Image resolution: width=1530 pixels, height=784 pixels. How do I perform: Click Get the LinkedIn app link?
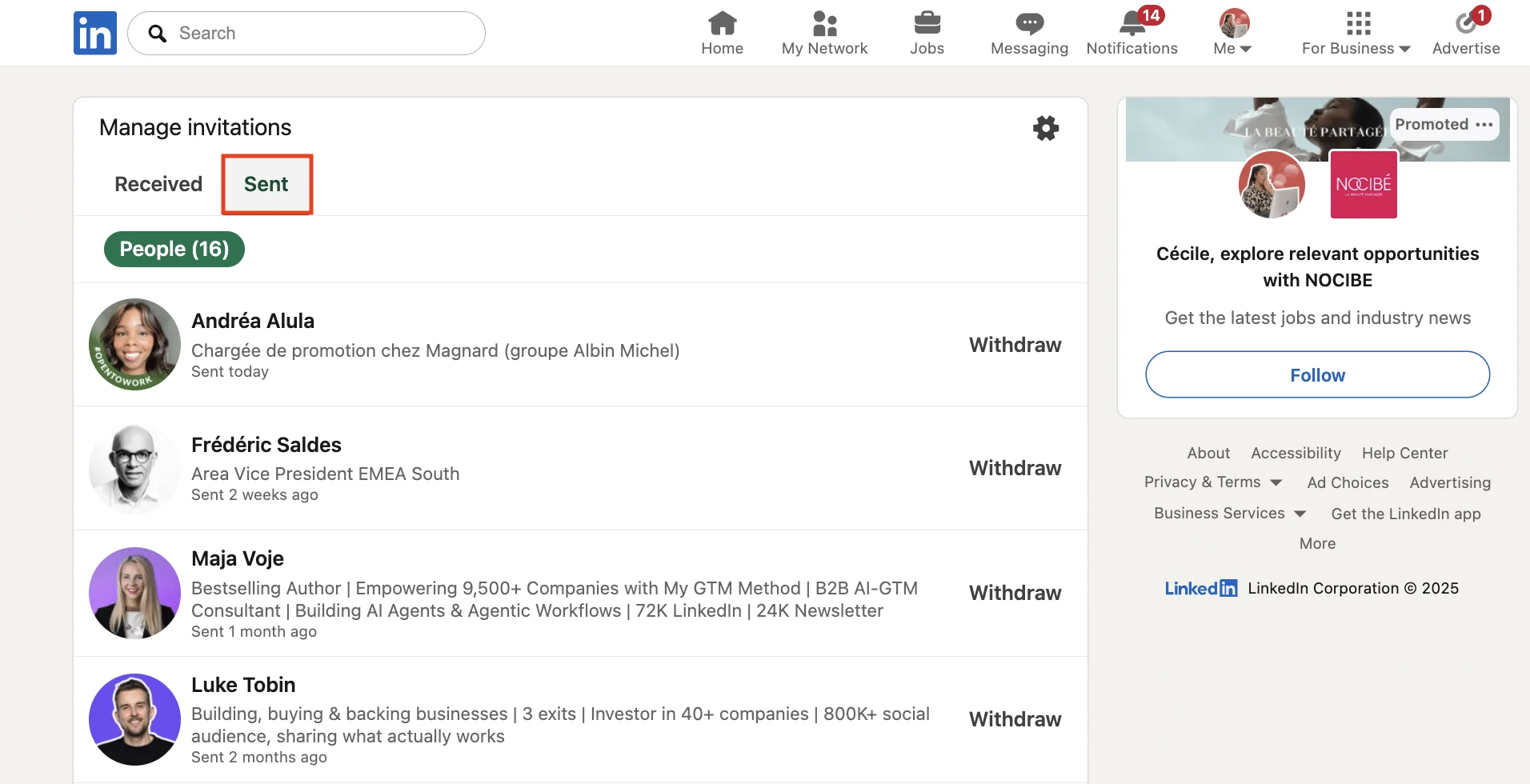point(1405,514)
